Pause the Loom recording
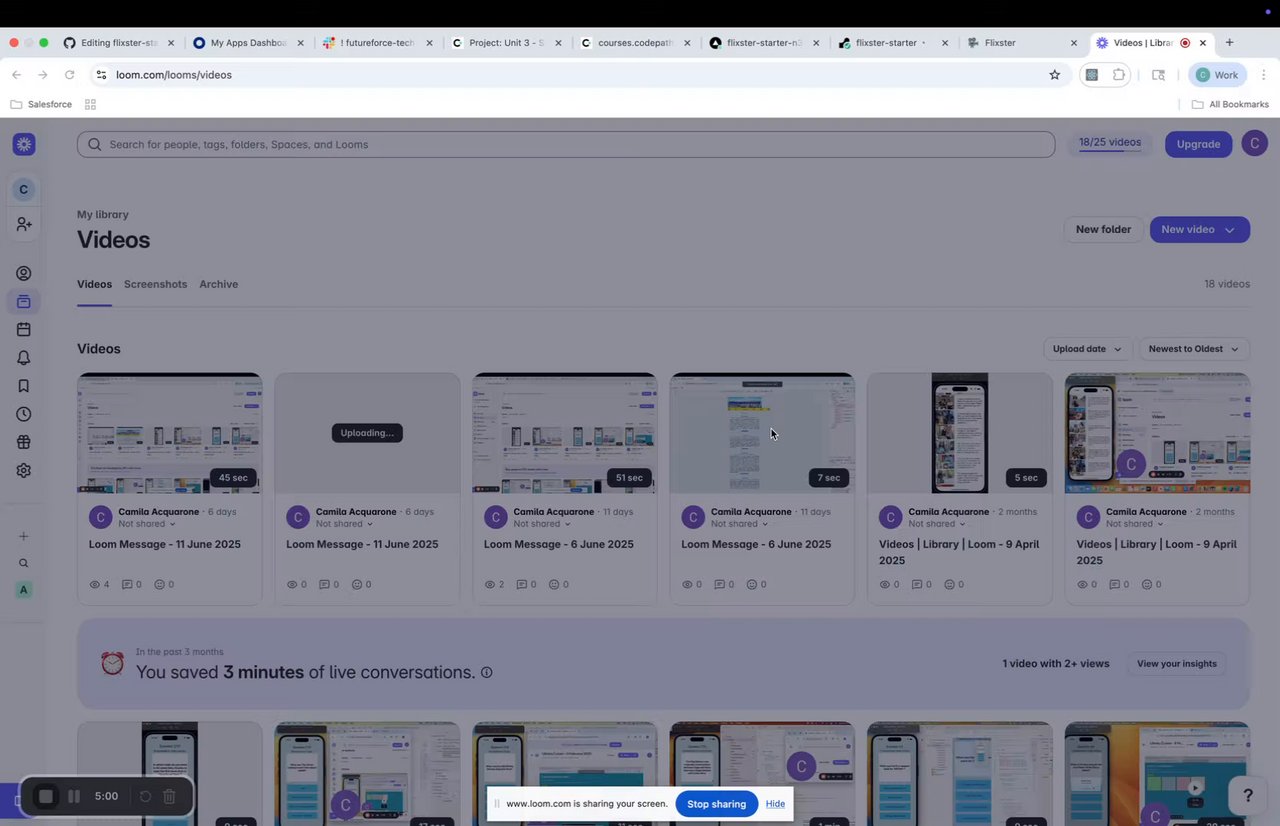Screen dimensions: 1280x826 73,796
